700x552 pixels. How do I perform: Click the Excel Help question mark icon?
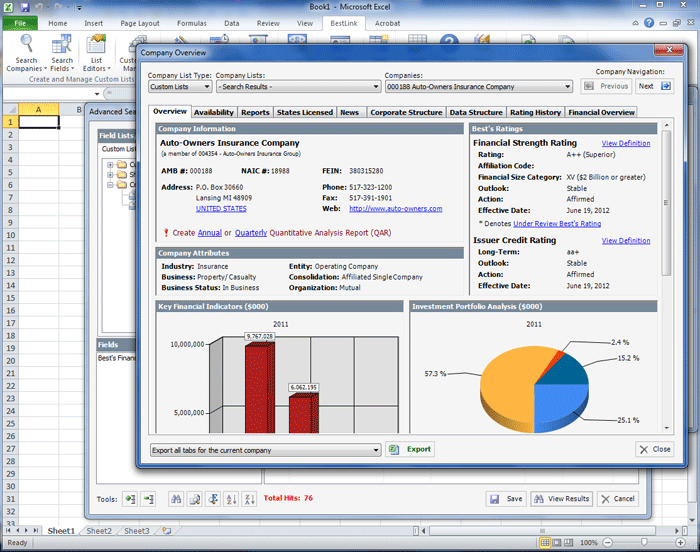pyautogui.click(x=649, y=23)
